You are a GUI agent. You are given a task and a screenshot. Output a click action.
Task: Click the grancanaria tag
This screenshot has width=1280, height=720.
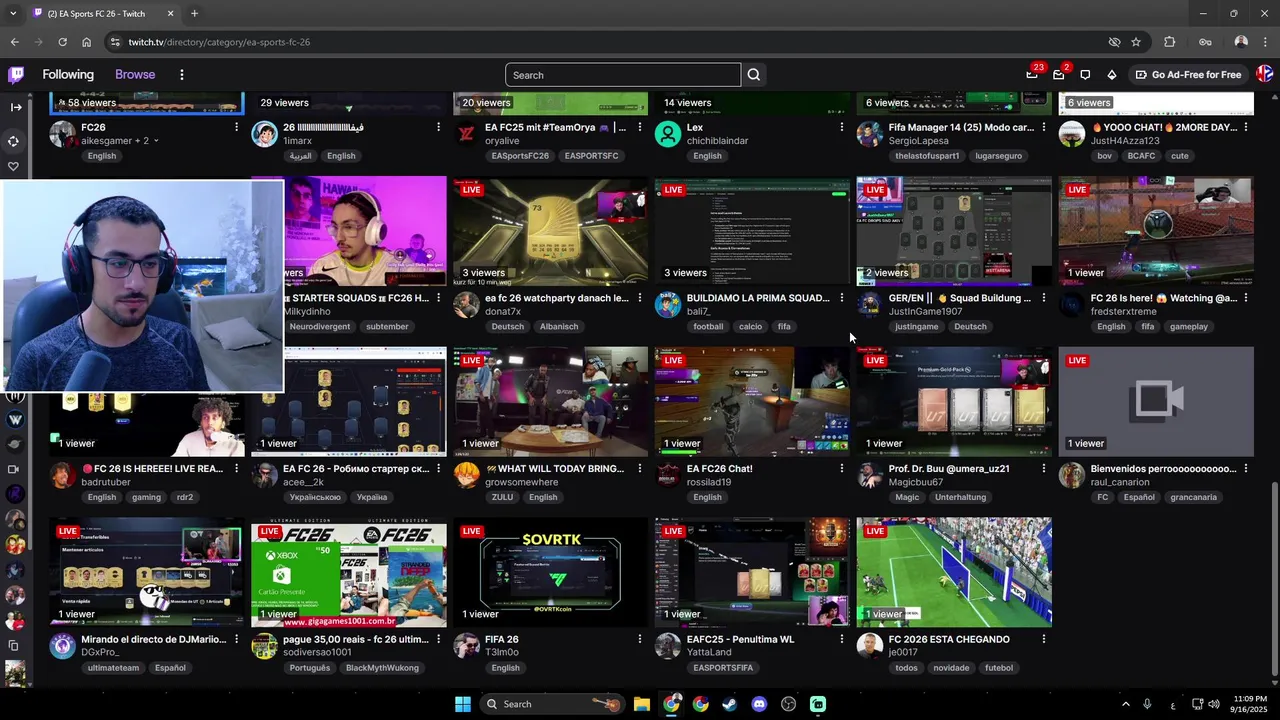point(1194,497)
